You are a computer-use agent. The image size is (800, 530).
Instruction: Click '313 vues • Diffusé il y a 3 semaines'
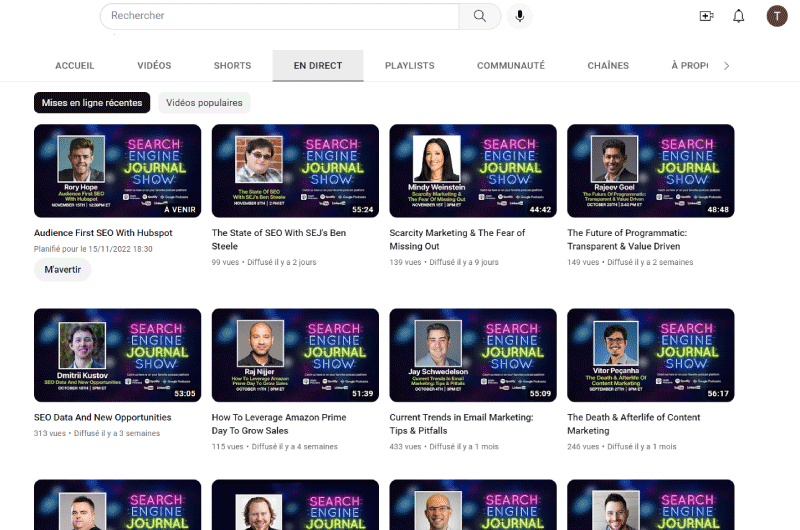pyautogui.click(x=97, y=433)
